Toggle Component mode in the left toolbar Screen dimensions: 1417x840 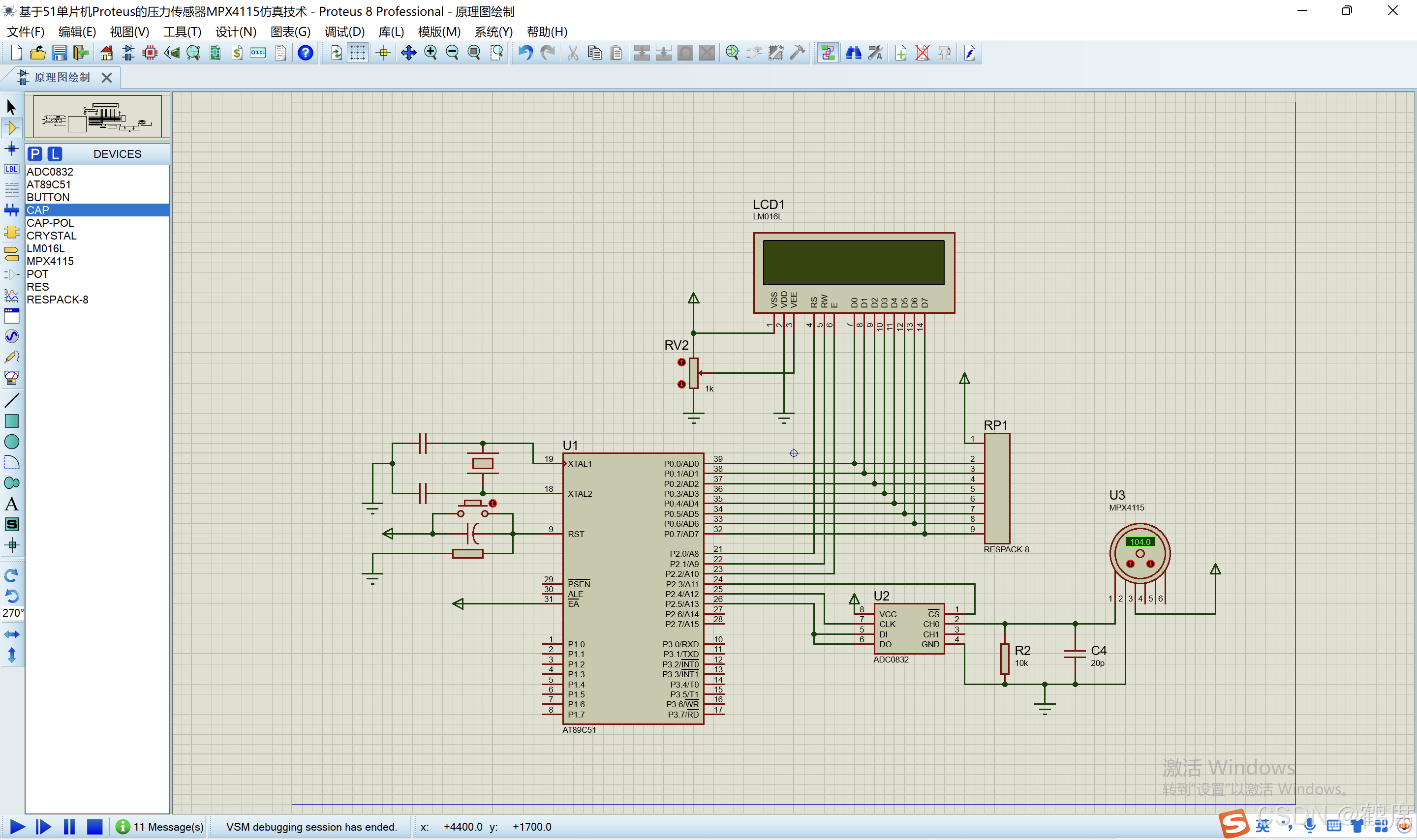(x=11, y=128)
